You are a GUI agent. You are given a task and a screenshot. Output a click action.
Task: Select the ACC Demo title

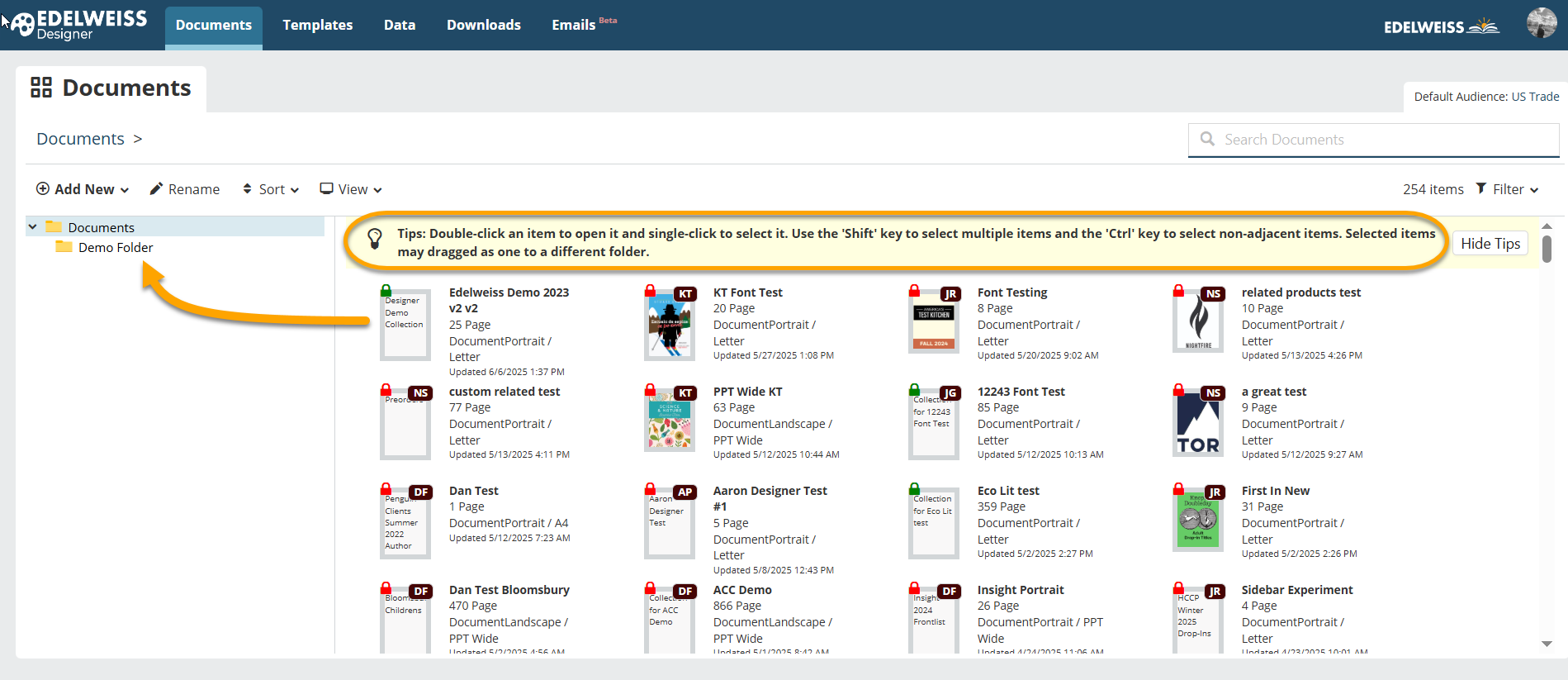coord(742,590)
